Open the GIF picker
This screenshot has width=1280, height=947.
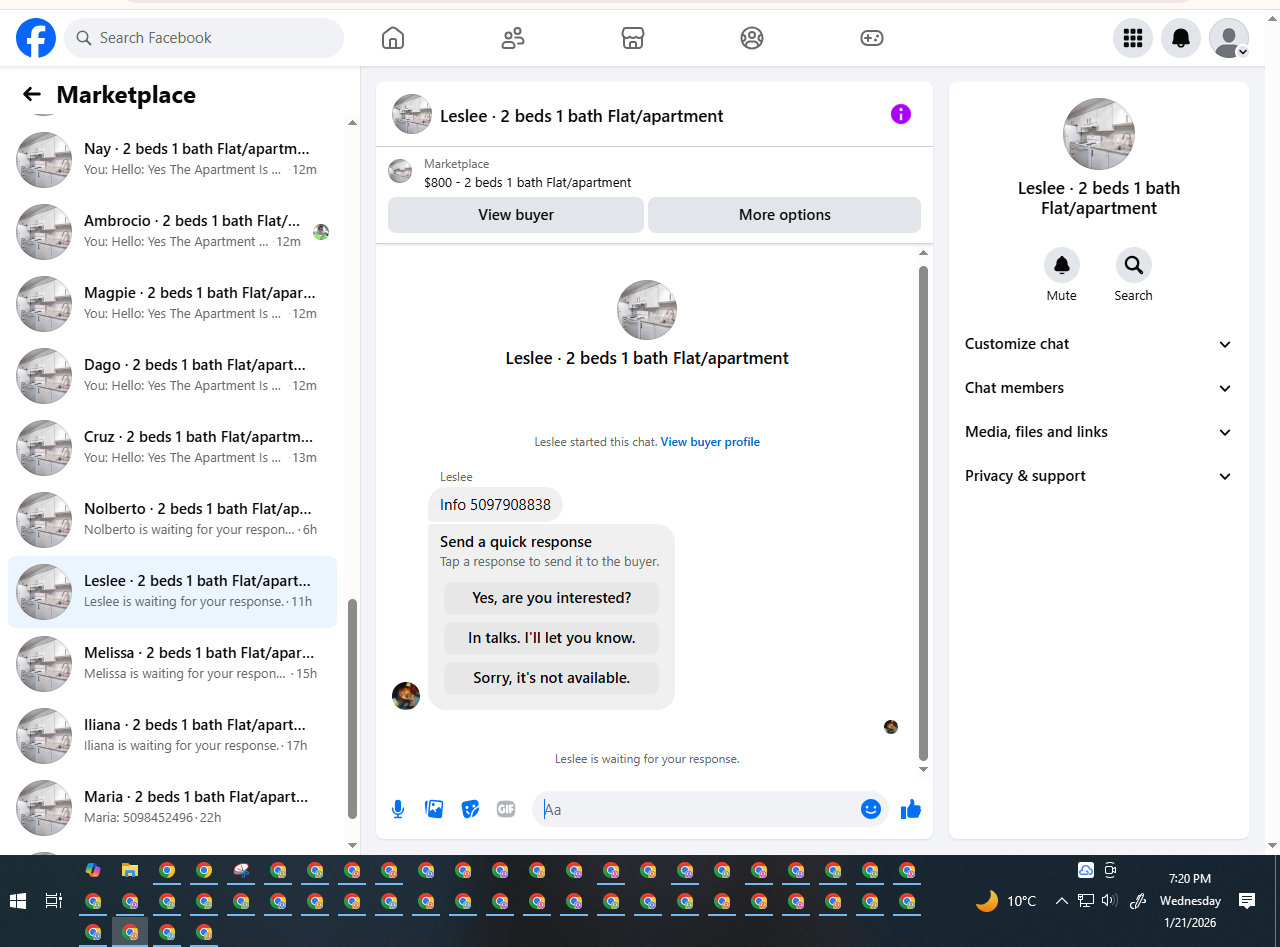[506, 809]
